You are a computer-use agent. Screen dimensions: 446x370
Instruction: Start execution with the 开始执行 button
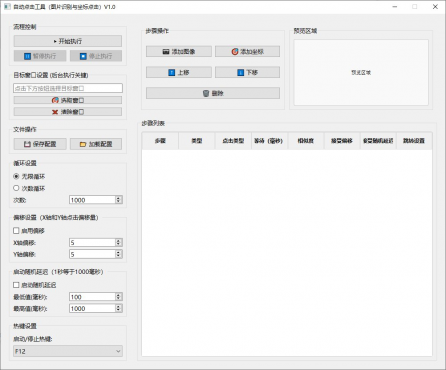[68, 41]
